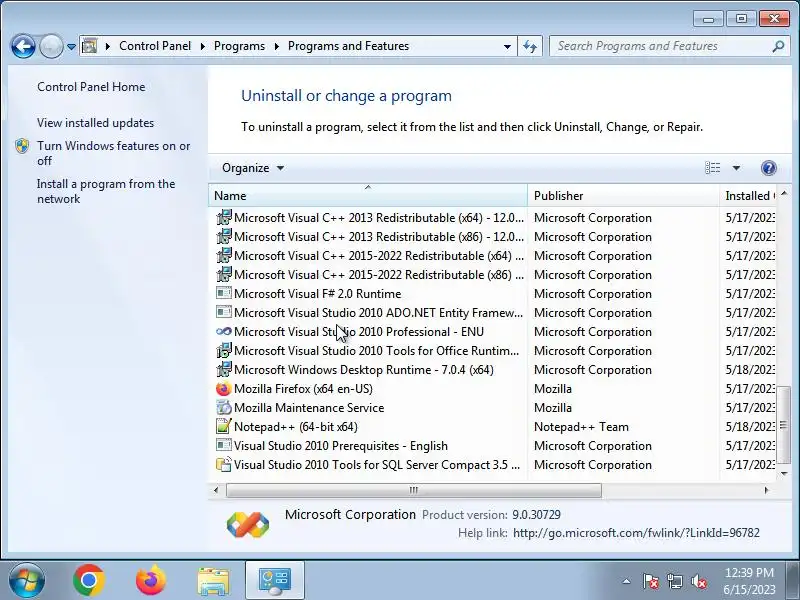Screen dimensions: 800x600
Task: Select the Mozilla Firefox program icon
Action: click(x=223, y=389)
